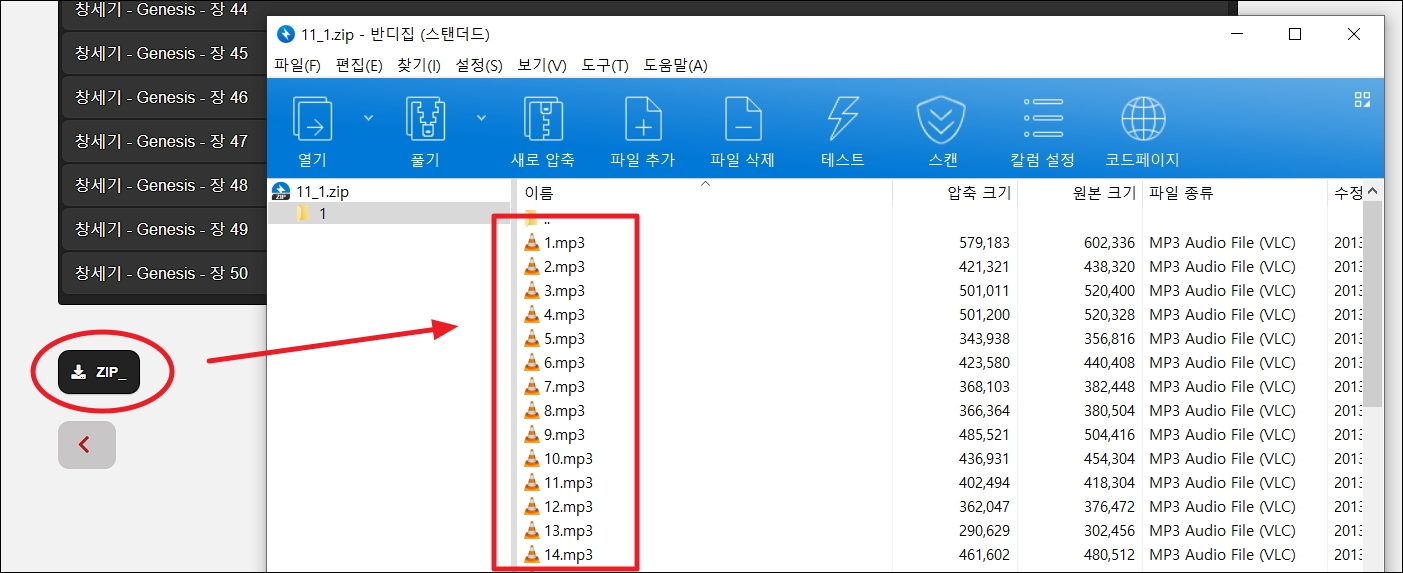
Task: Click the sort arrow above the 이름 column
Action: click(x=706, y=184)
